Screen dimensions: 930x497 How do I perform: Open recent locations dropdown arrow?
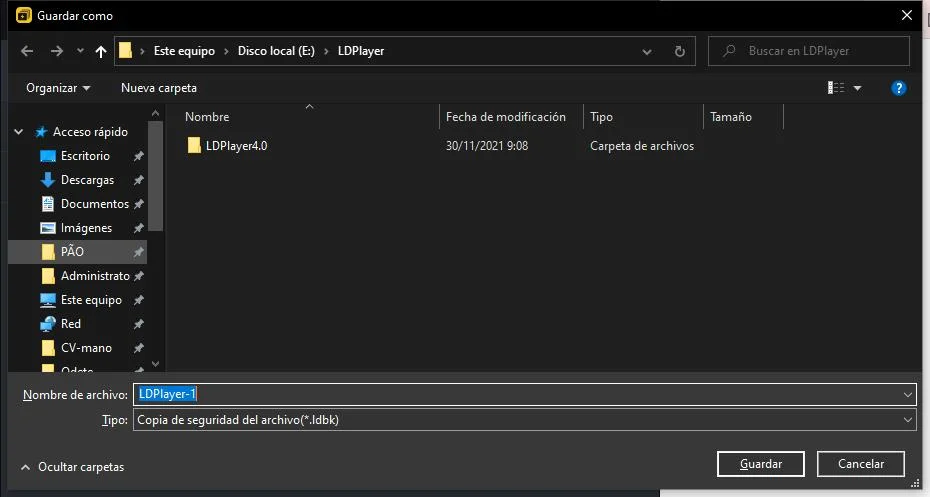click(80, 51)
